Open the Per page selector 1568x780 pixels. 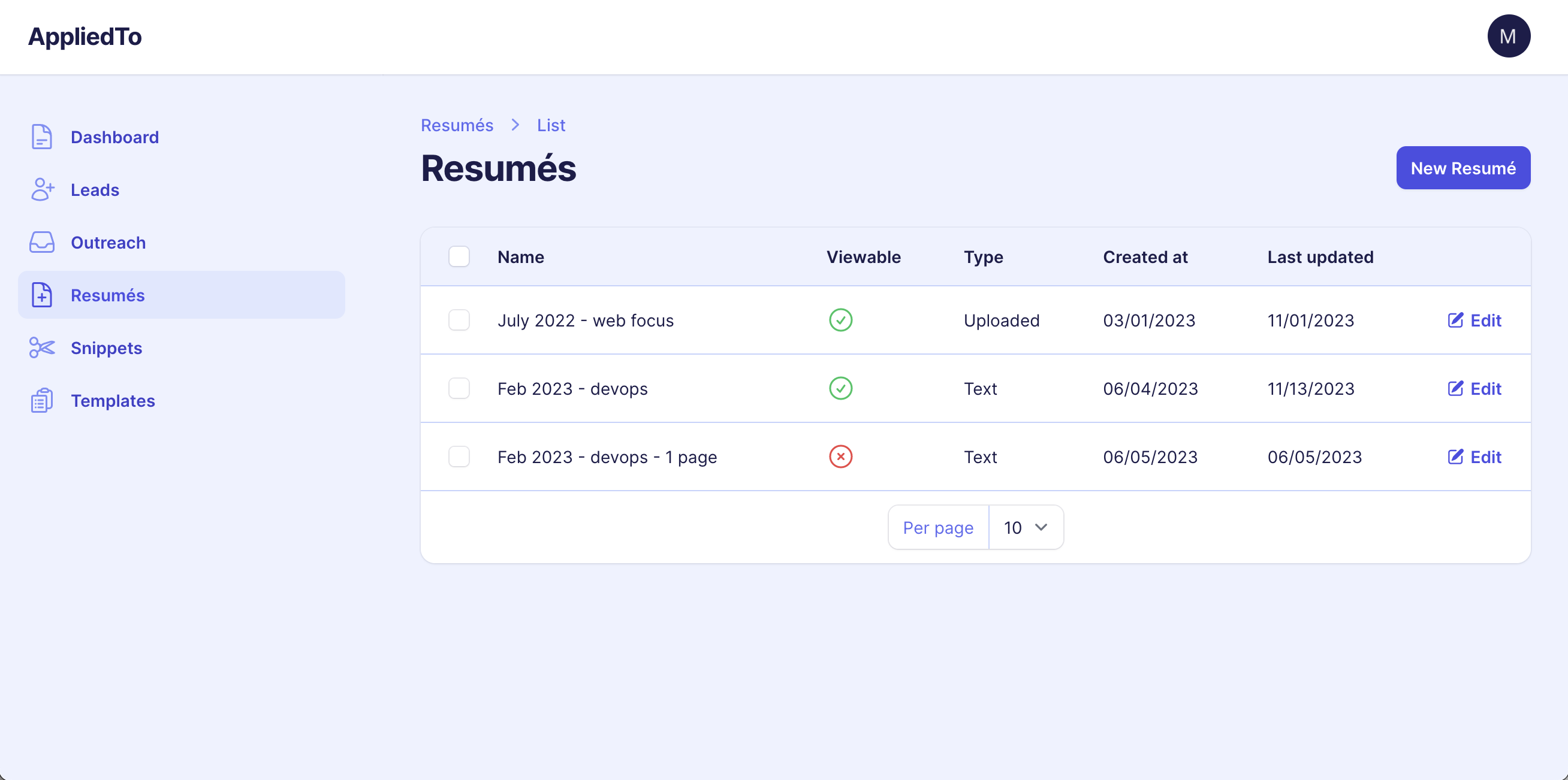937,527
